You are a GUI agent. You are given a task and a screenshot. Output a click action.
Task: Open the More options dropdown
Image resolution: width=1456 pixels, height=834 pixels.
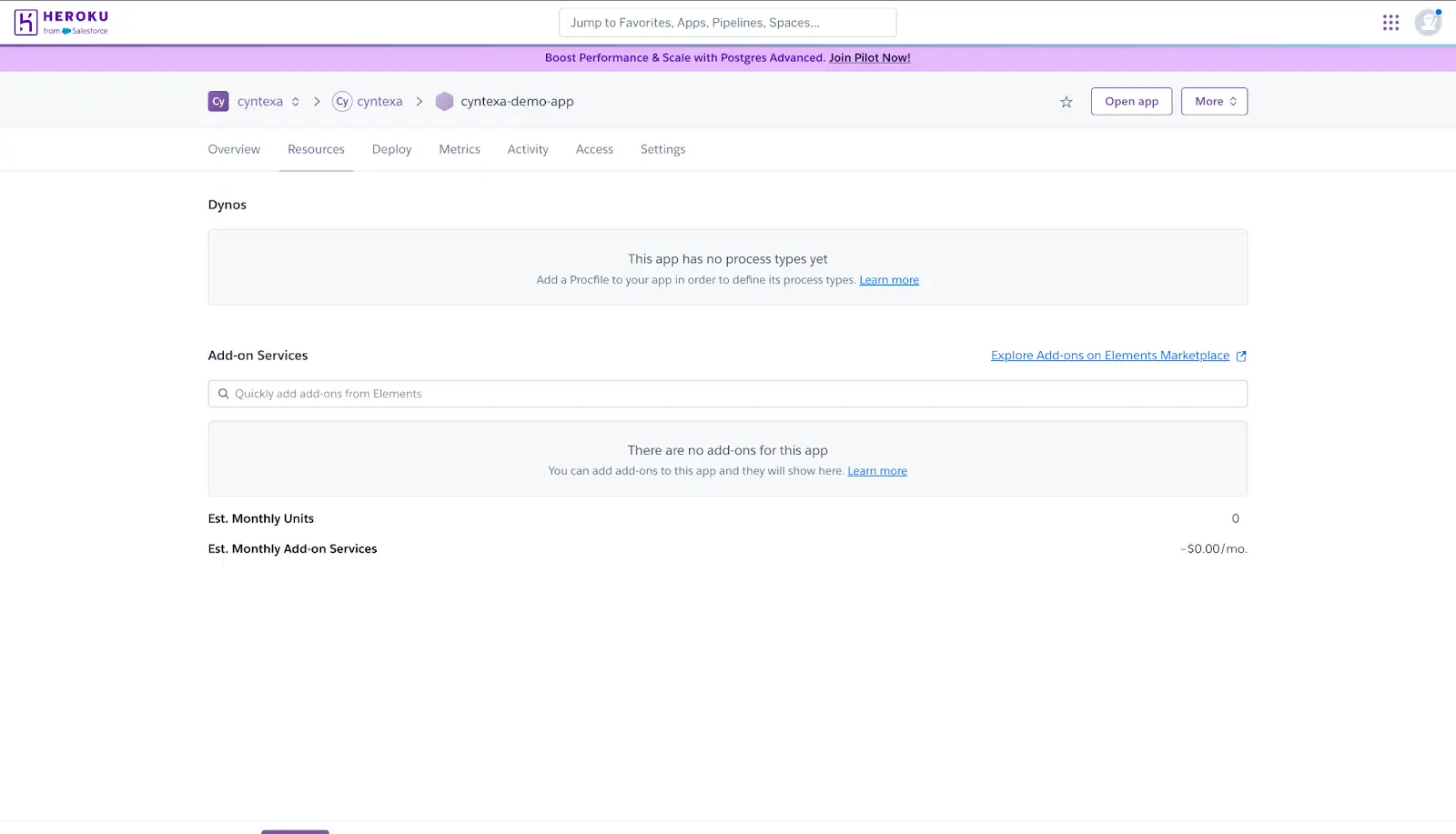click(1214, 101)
